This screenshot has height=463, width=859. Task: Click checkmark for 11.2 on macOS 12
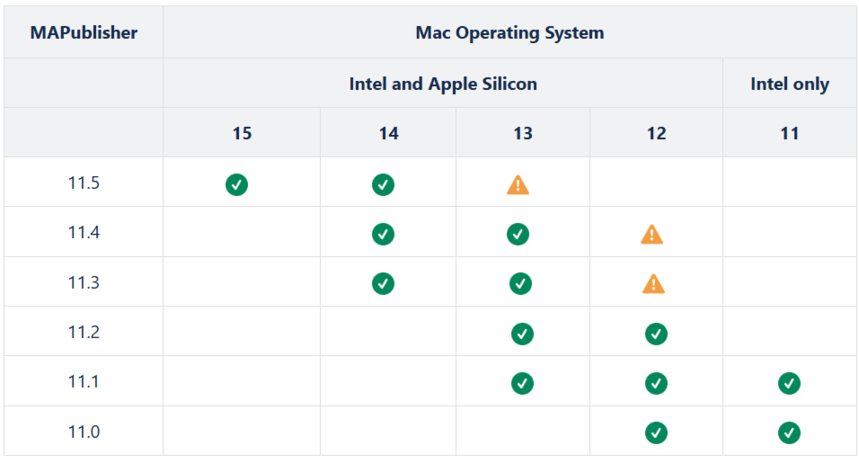coord(656,334)
